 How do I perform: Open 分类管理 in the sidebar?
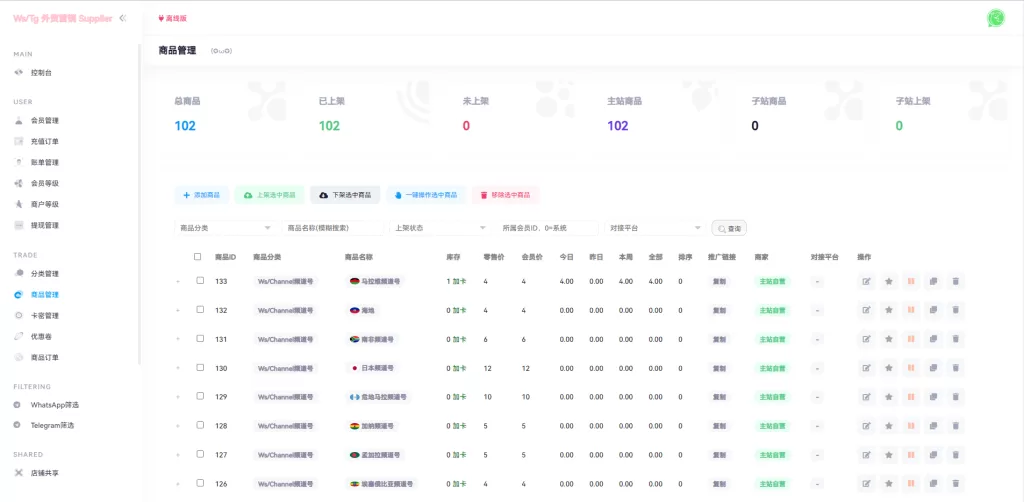pyautogui.click(x=45, y=274)
